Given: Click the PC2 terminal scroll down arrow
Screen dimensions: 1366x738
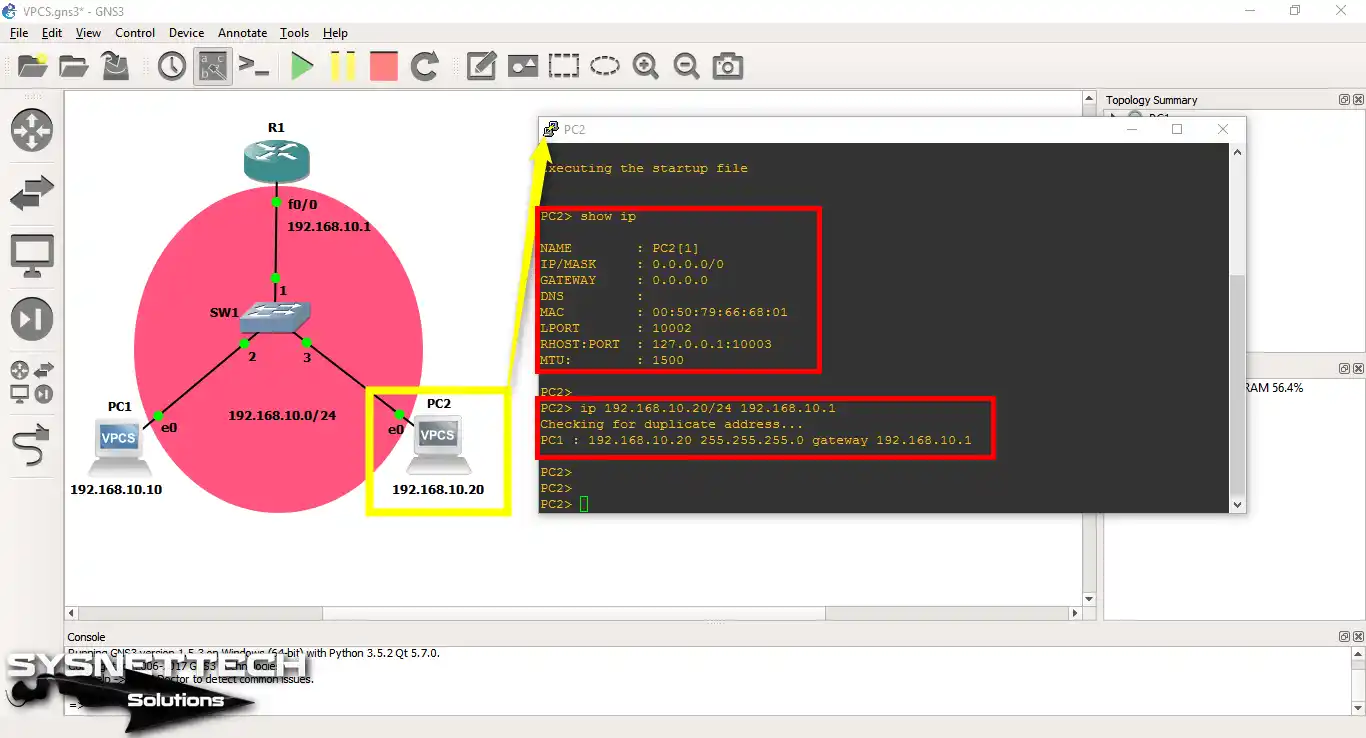Looking at the screenshot, I should click(x=1238, y=504).
